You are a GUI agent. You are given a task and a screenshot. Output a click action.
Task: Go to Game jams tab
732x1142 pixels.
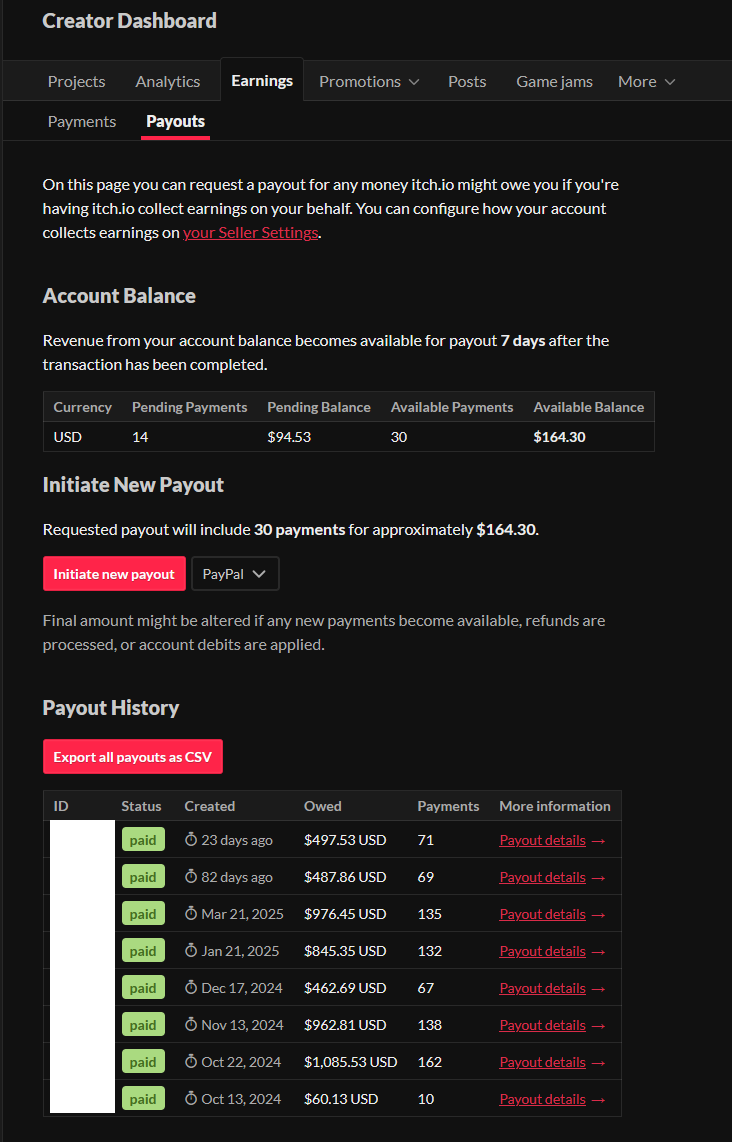click(554, 82)
